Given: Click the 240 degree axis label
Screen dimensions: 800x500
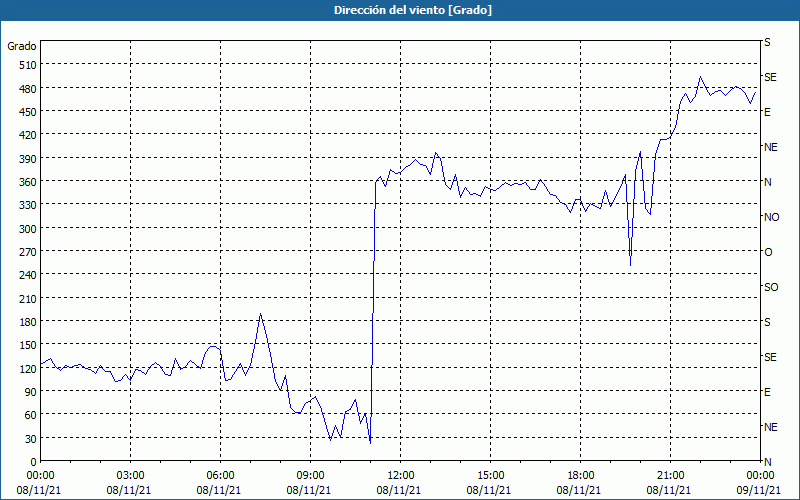Looking at the screenshot, I should (x=28, y=275).
